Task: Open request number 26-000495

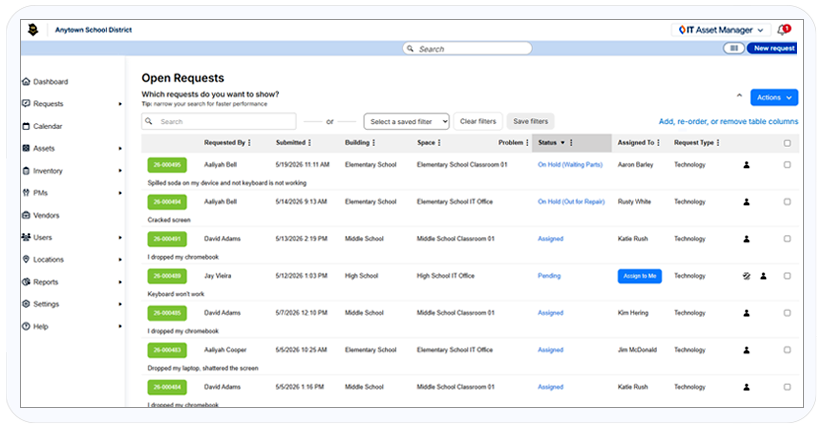Action: (167, 165)
